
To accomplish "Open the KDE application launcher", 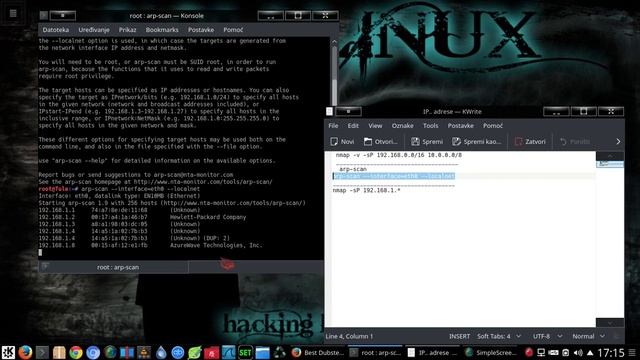I will tap(8, 352).
